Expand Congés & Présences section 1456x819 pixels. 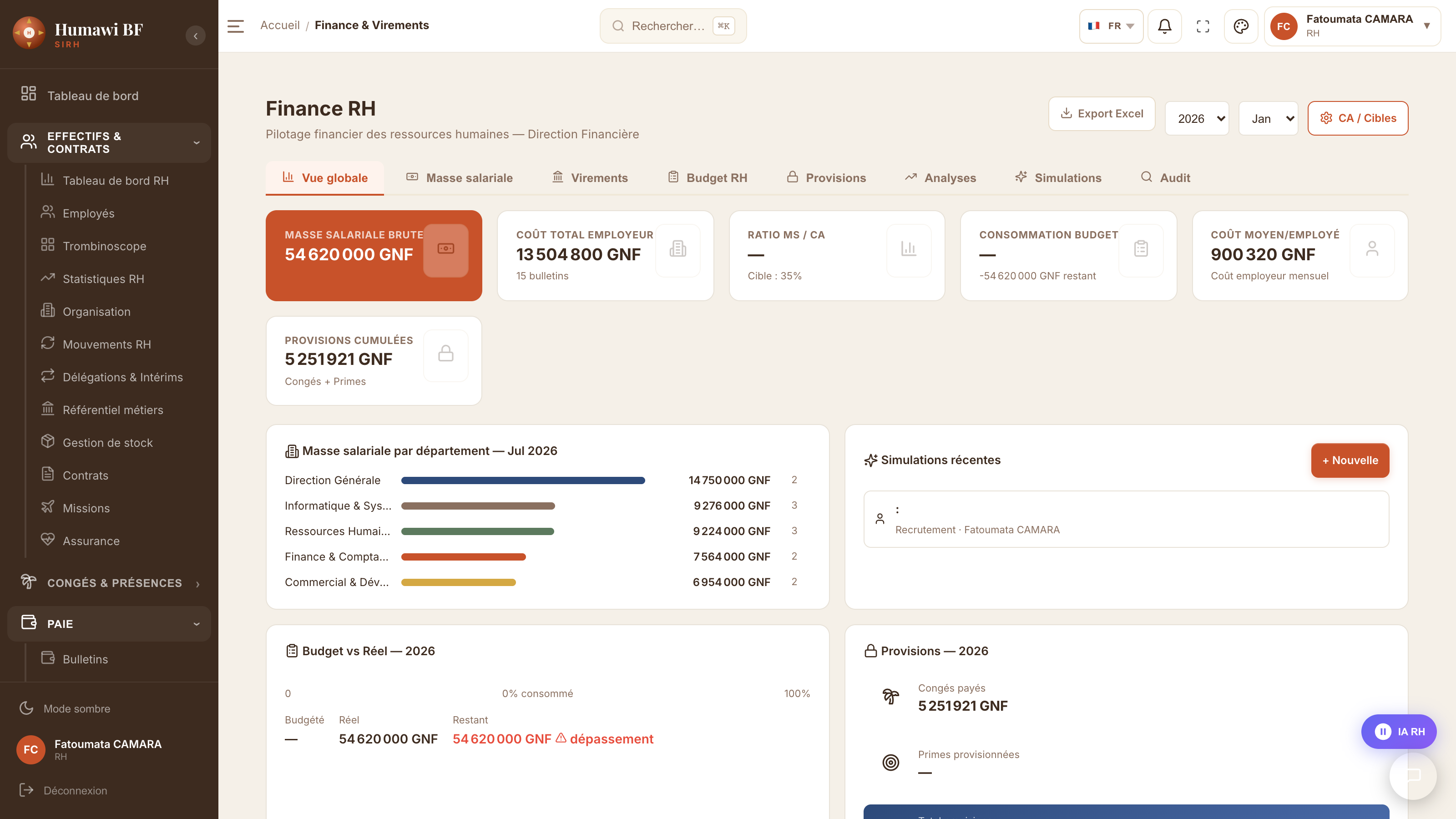(109, 583)
